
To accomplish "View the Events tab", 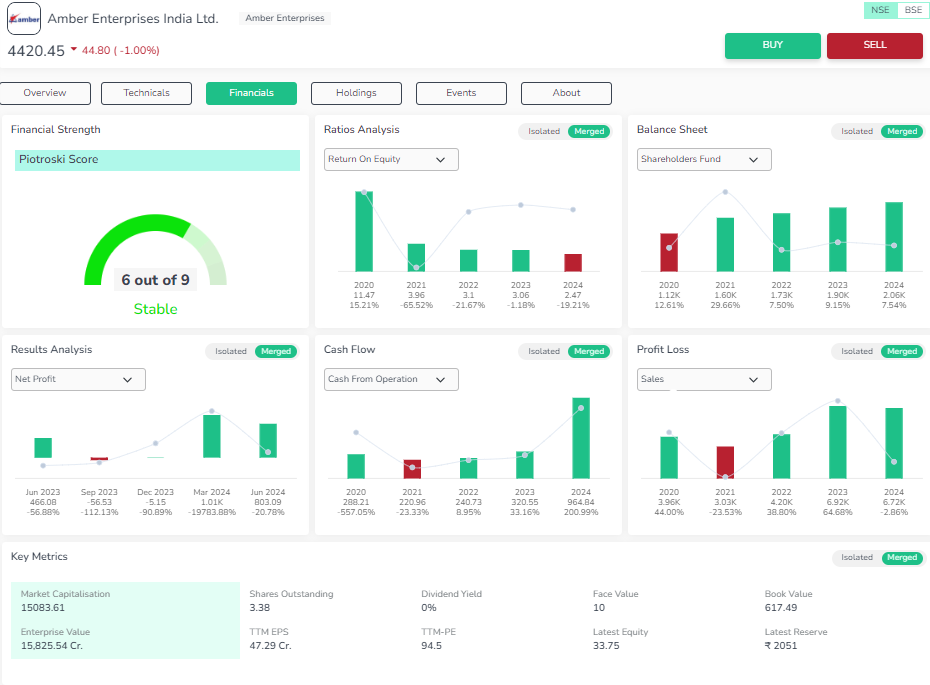I will coord(461,93).
